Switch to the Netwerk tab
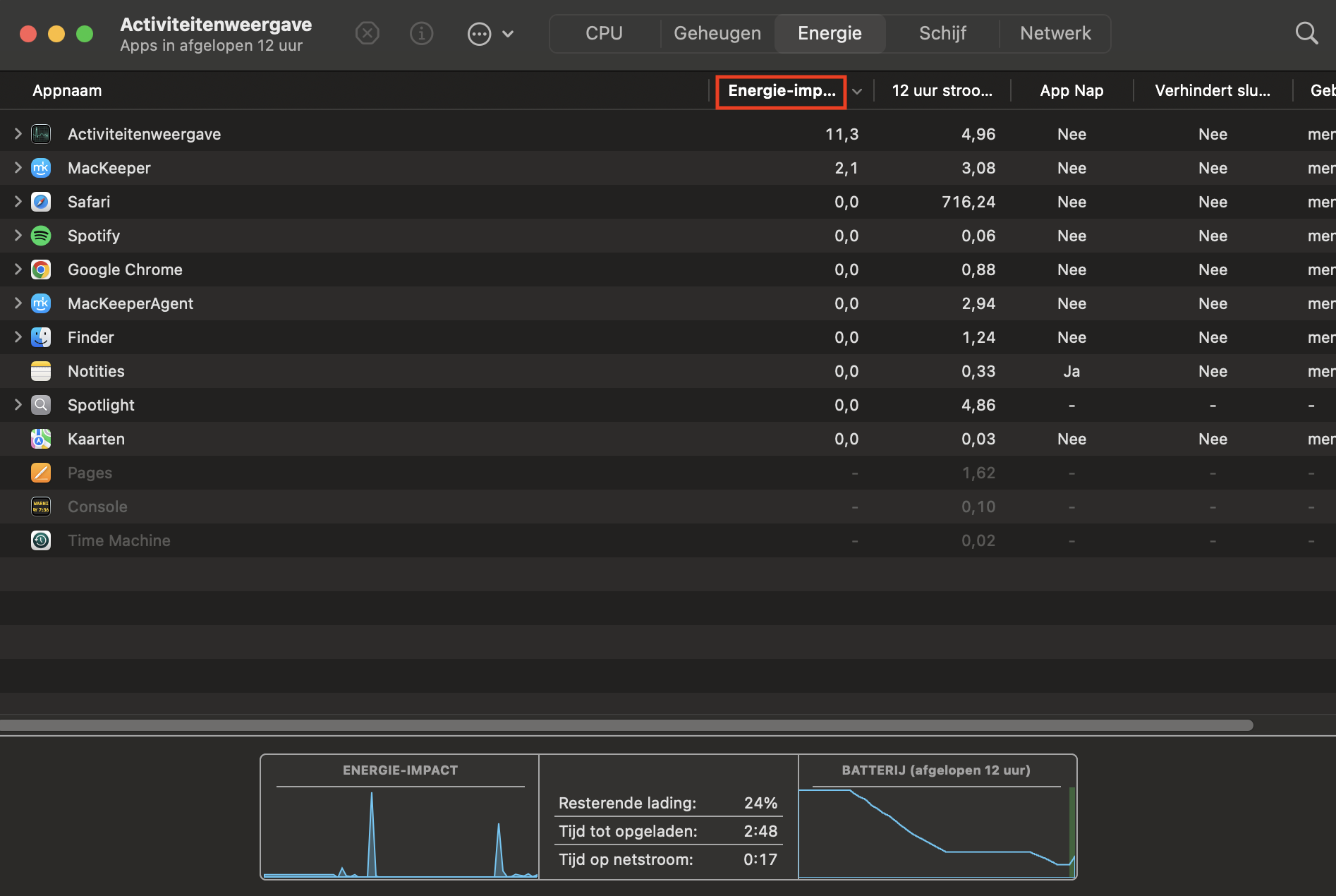Screen dimensions: 1336x896 pyautogui.click(x=1055, y=33)
